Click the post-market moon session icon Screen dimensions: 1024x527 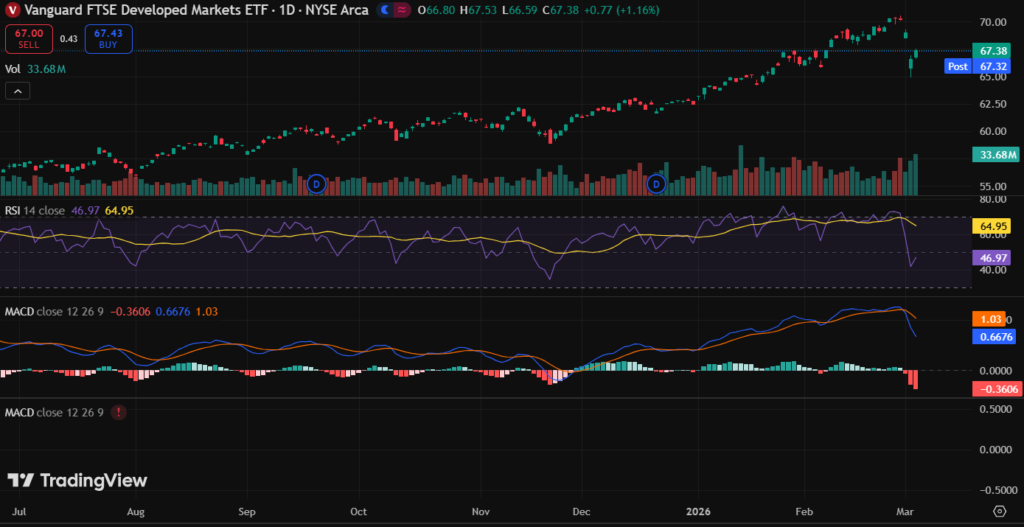coord(383,9)
